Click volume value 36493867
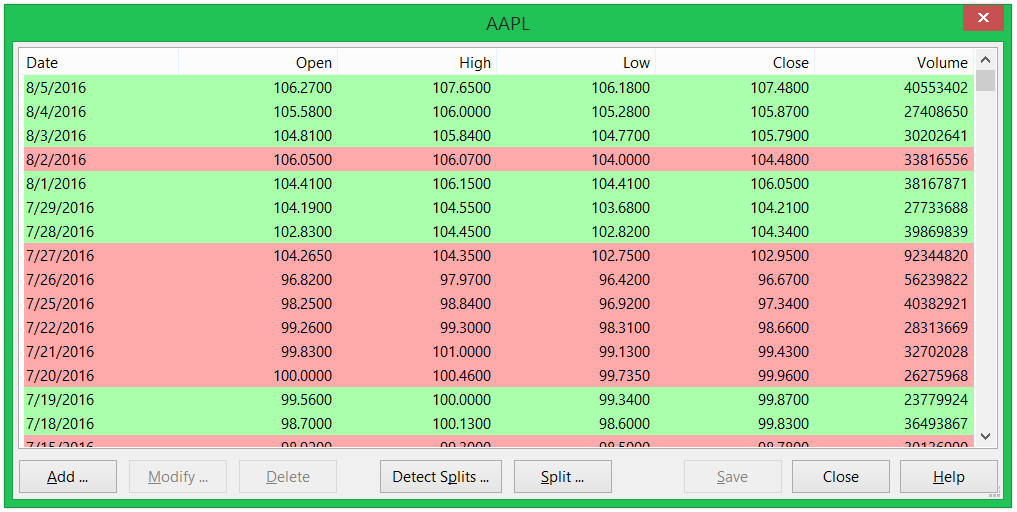1017x512 pixels. coord(936,424)
